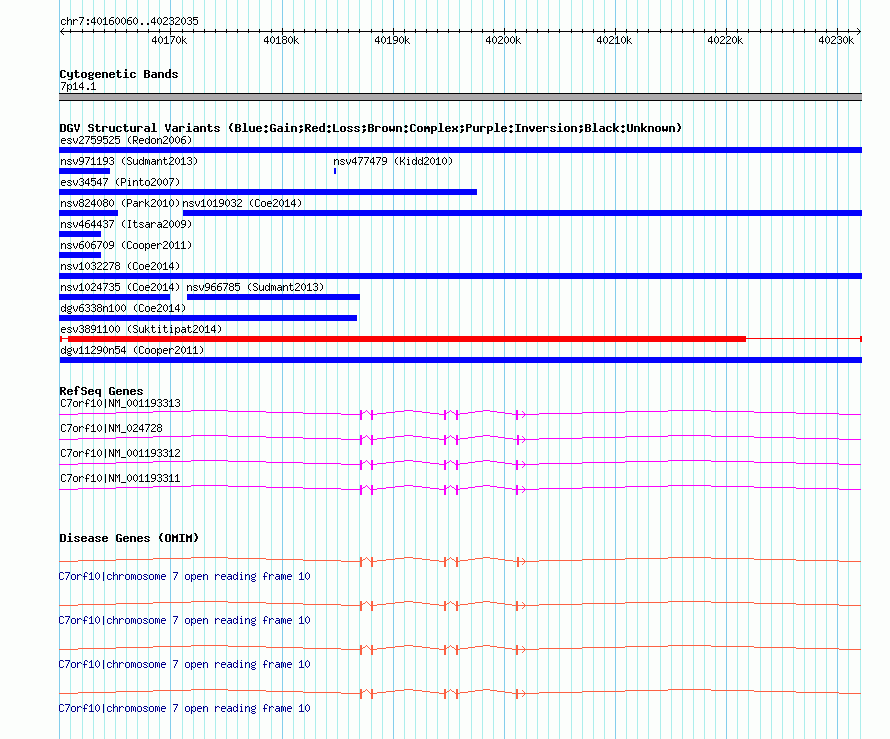Open variant esv34547 (Pinto2007) label
This screenshot has width=890, height=739.
120,182
